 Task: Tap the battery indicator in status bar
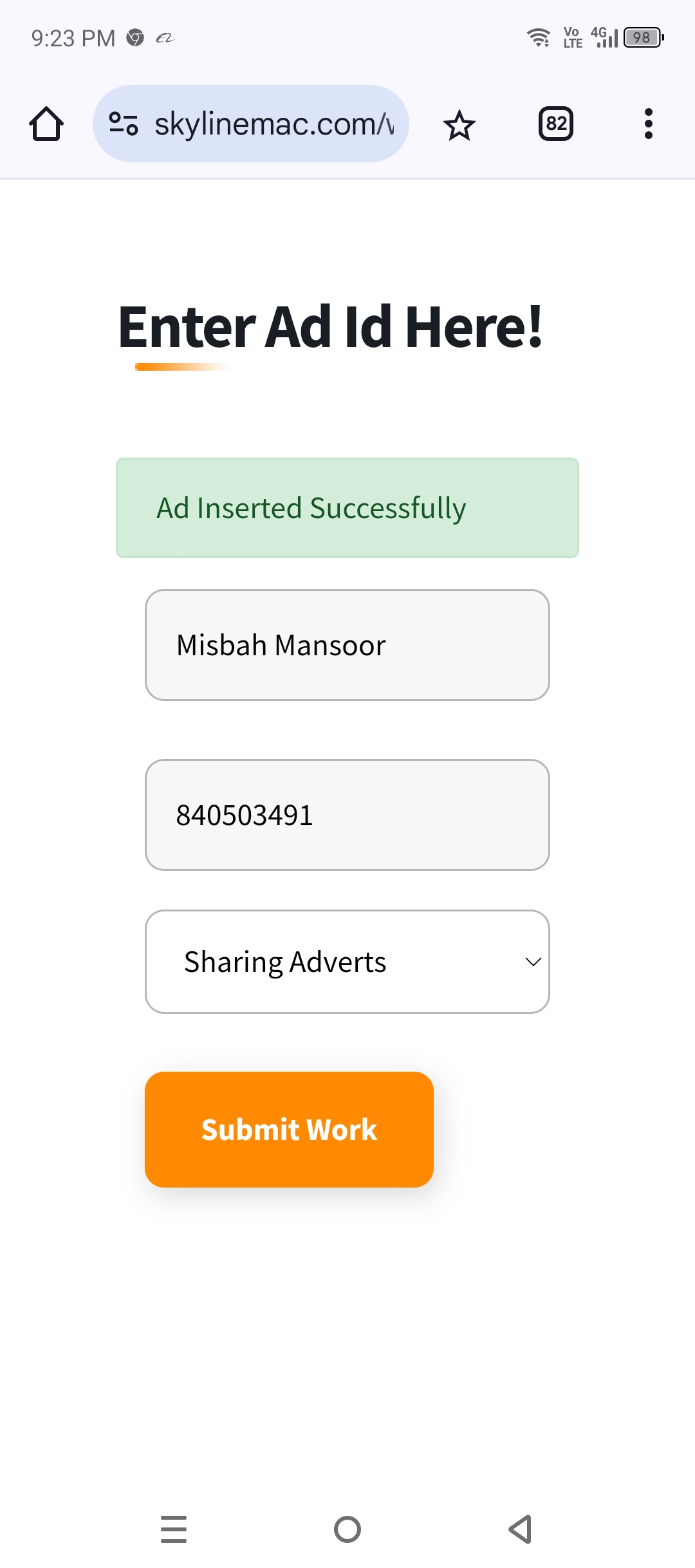[644, 37]
